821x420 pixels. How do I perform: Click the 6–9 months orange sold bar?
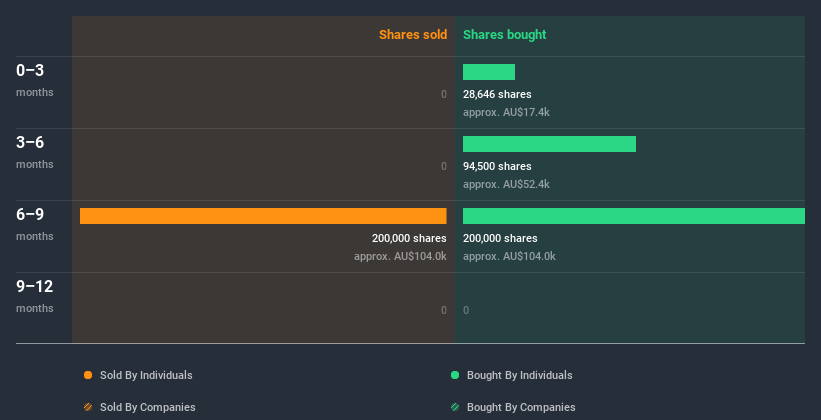(x=263, y=216)
